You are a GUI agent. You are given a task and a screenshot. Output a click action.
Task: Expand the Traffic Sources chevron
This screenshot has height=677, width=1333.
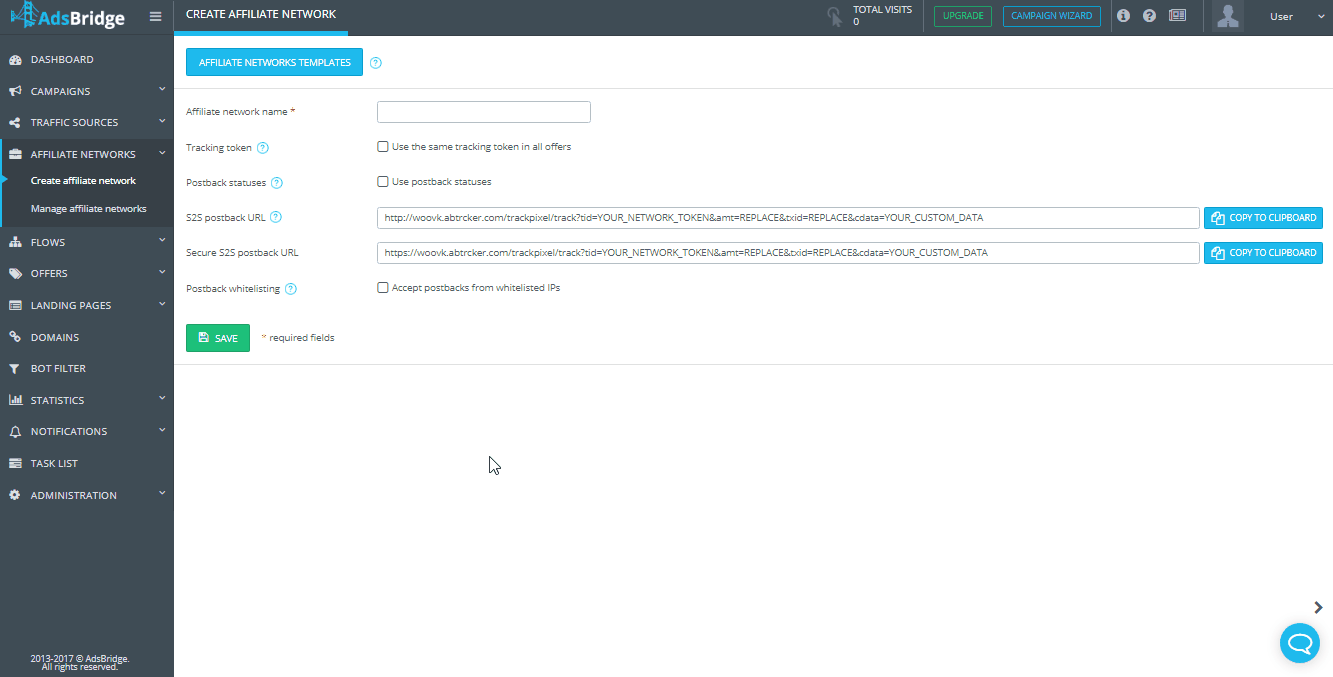point(162,122)
